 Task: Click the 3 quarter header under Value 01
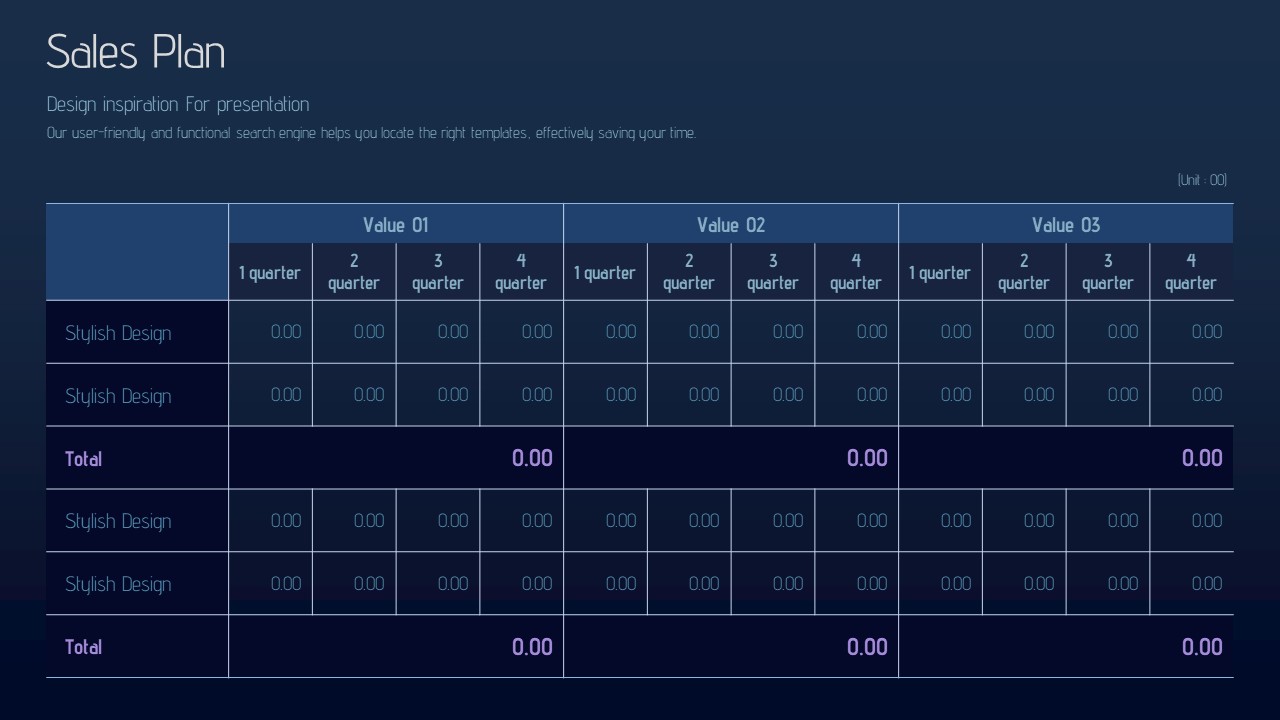coord(438,272)
